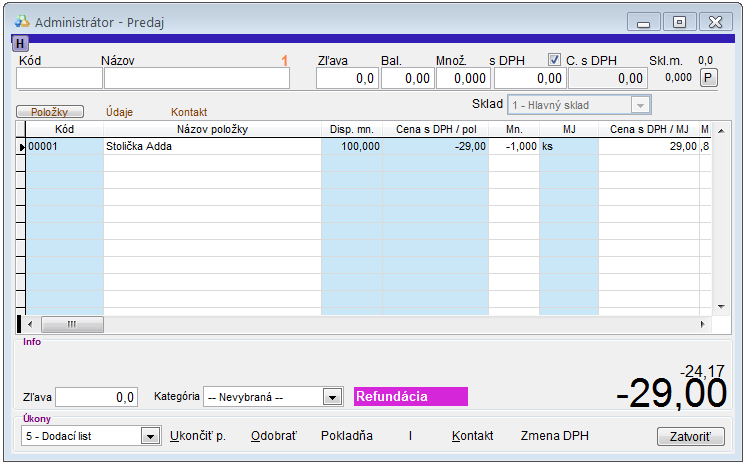Viewport: 745px width, 463px height.
Task: Select the Stolička Adda item row
Action: (x=211, y=146)
